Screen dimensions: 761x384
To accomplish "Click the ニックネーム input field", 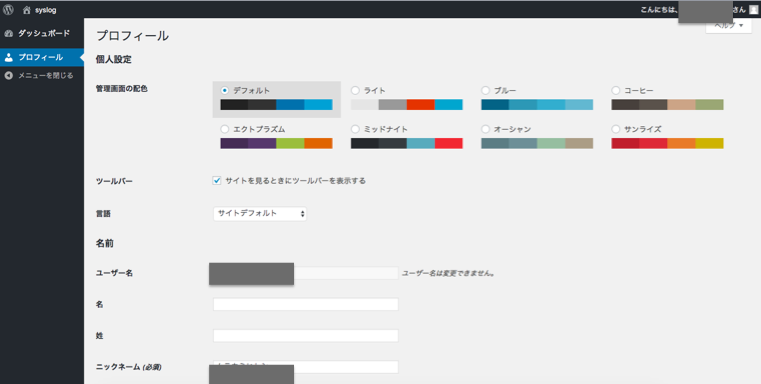I will tap(306, 367).
